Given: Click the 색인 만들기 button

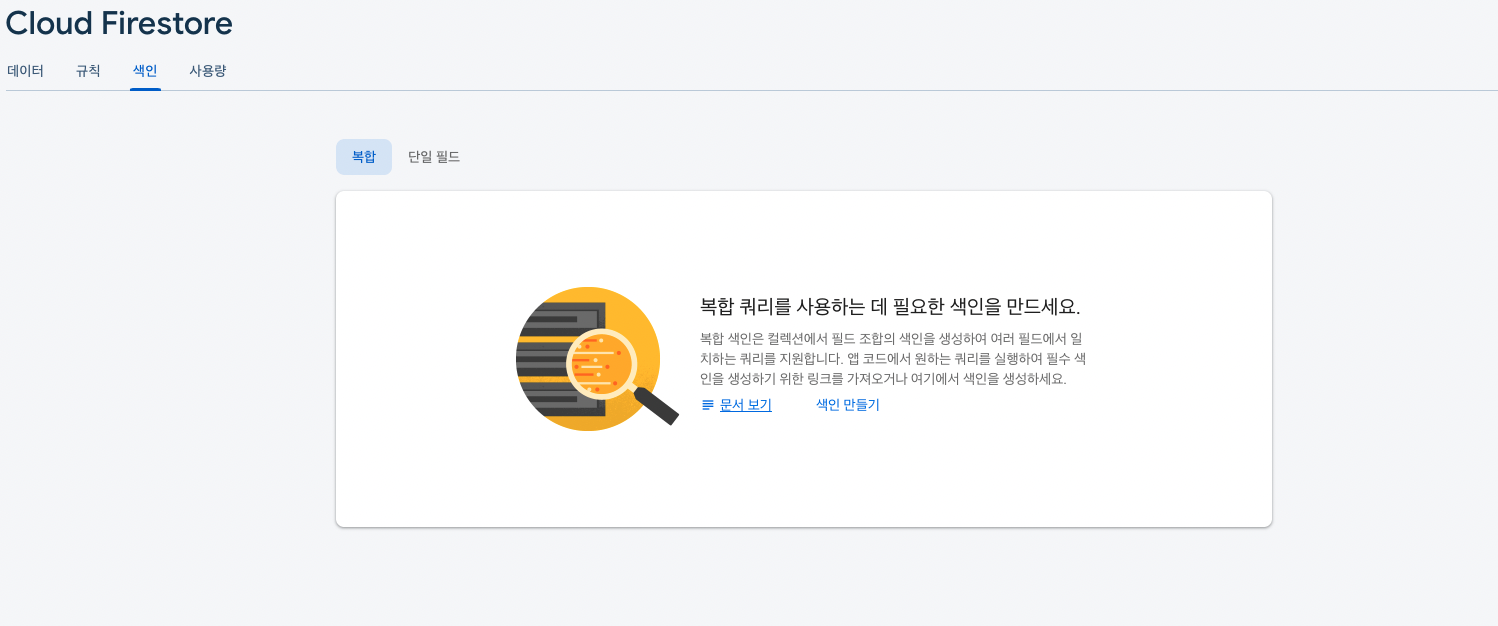Looking at the screenshot, I should (848, 405).
